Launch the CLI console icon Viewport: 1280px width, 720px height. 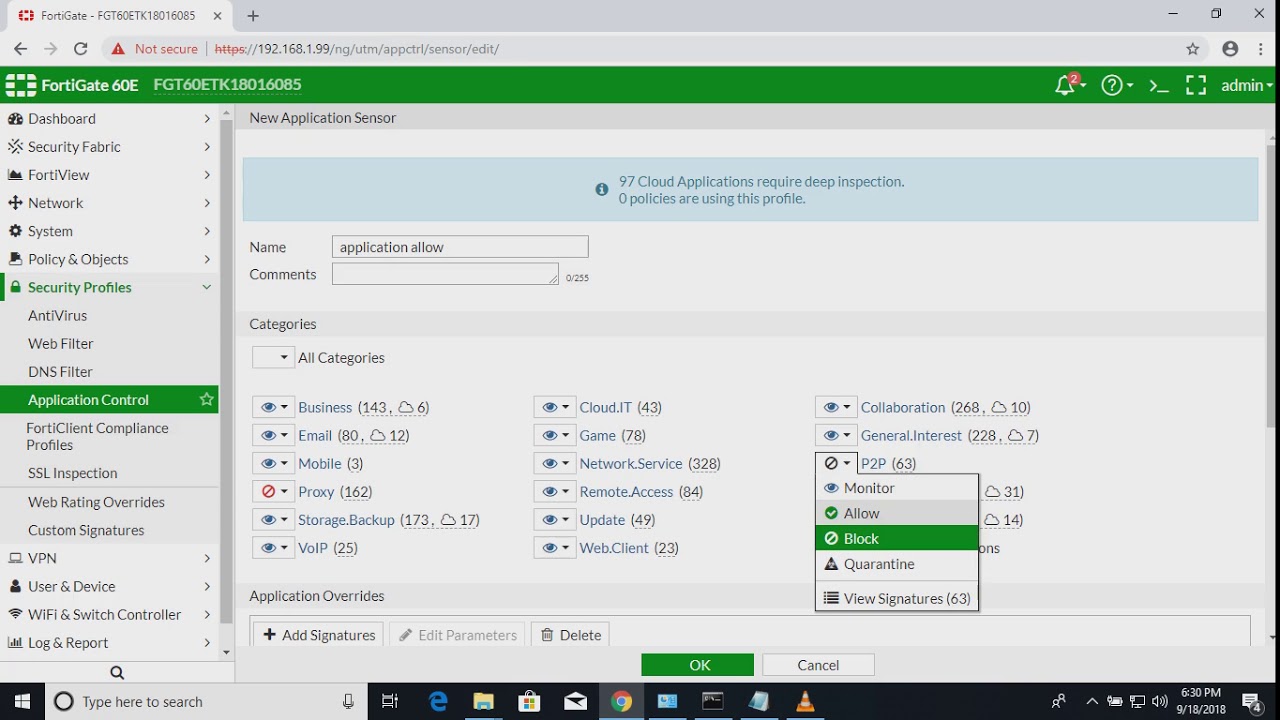pyautogui.click(x=1159, y=85)
